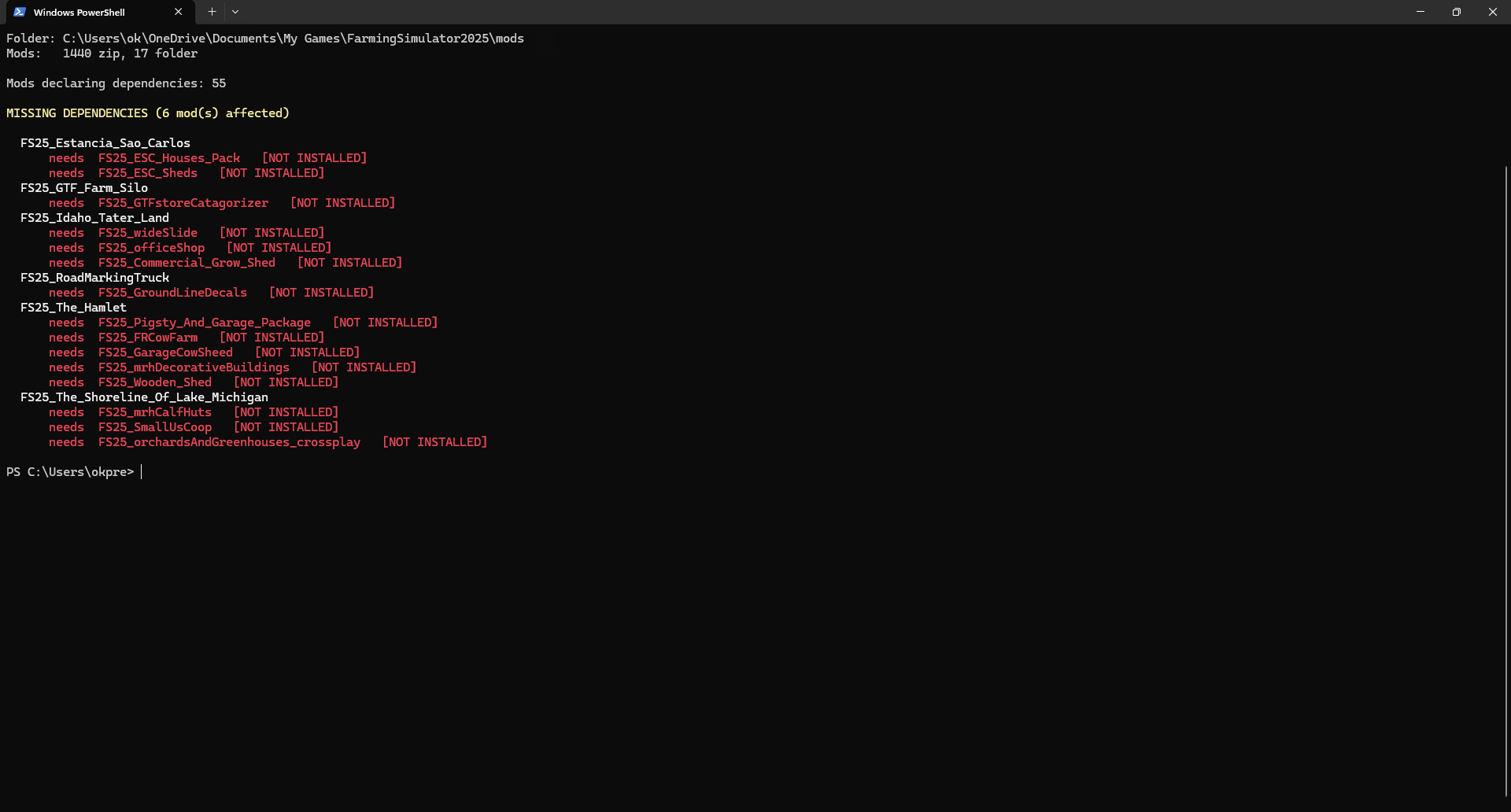Click the mods folder path line

tap(265, 39)
